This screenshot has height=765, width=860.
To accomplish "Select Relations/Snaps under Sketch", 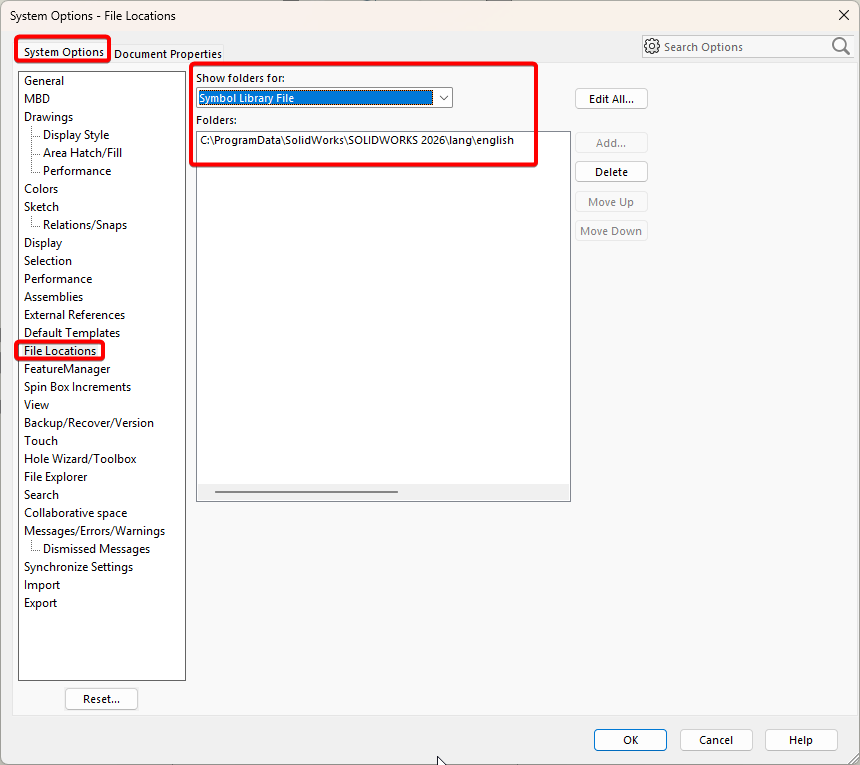I will coord(85,225).
